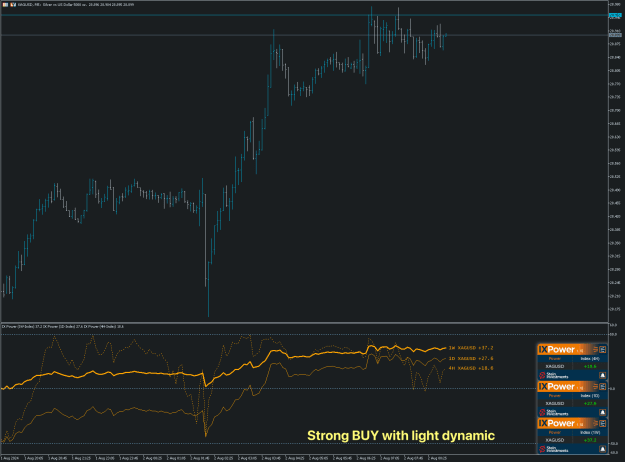Toggle the alert bell on the 1D IX Power panel
The image size is (625, 462).
click(603, 413)
